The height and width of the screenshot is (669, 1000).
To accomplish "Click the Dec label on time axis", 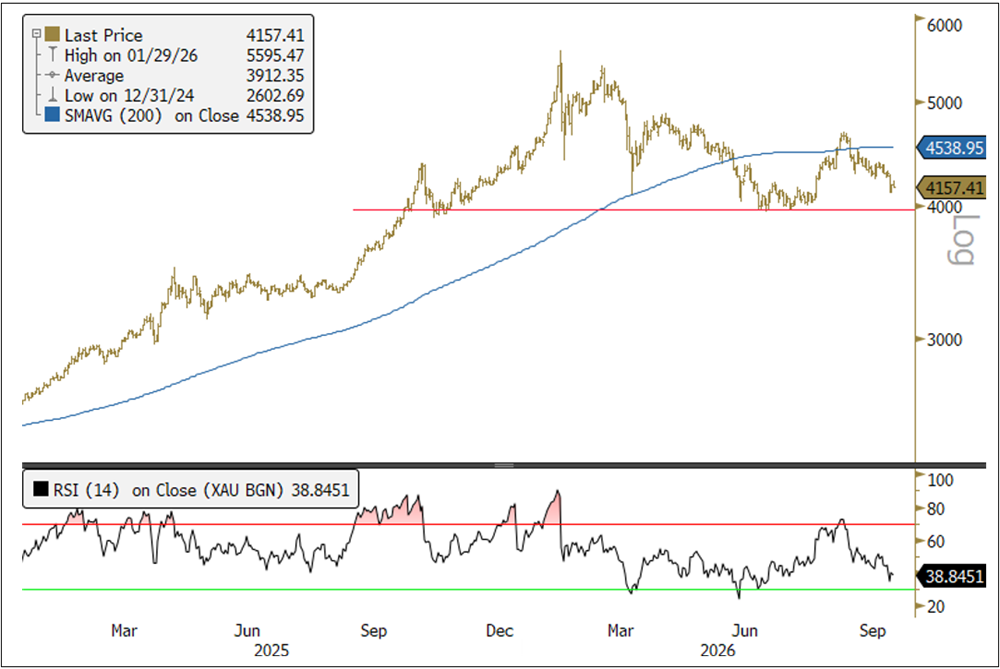I will 499,630.
